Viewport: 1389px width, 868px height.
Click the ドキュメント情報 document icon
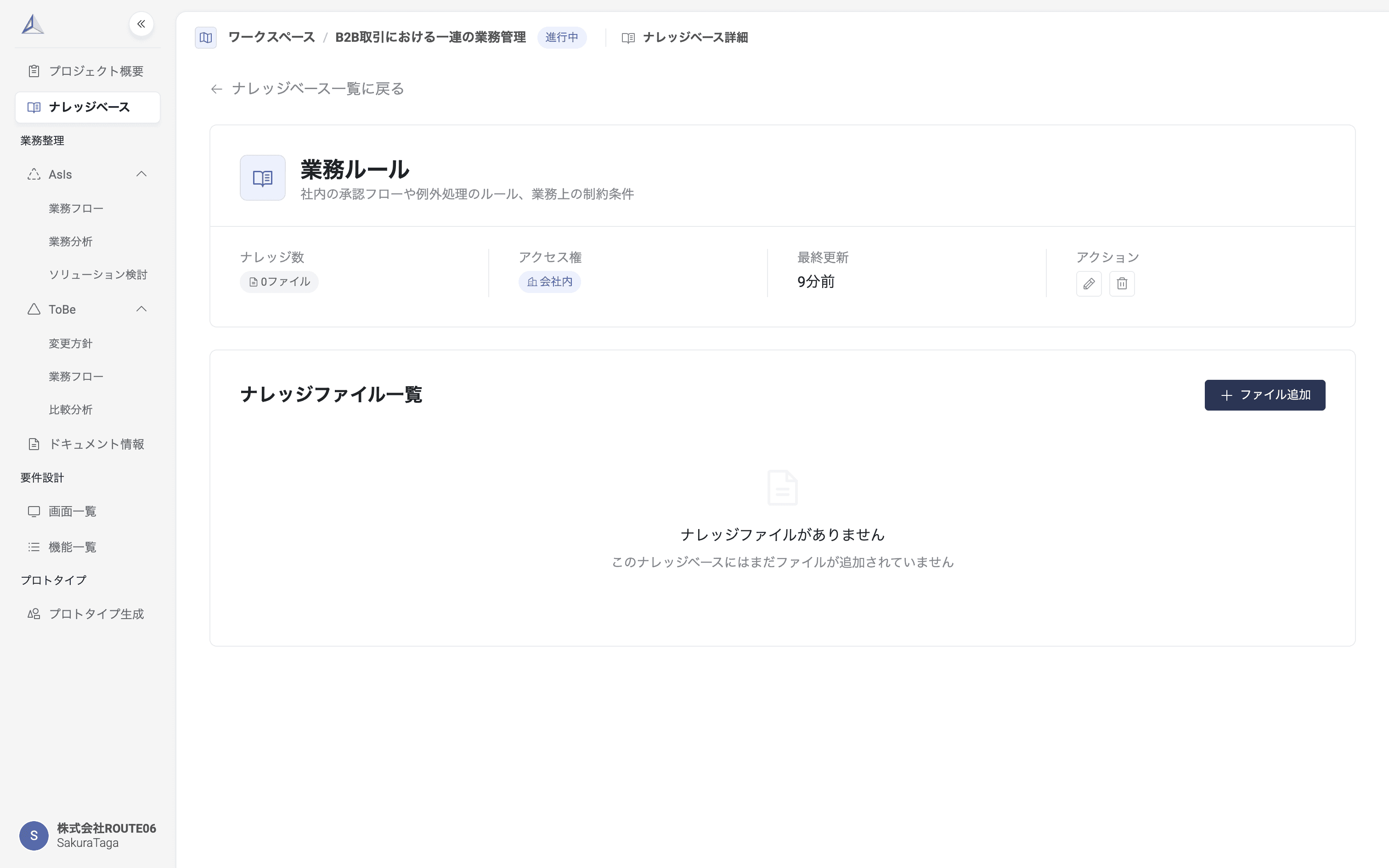[33, 444]
